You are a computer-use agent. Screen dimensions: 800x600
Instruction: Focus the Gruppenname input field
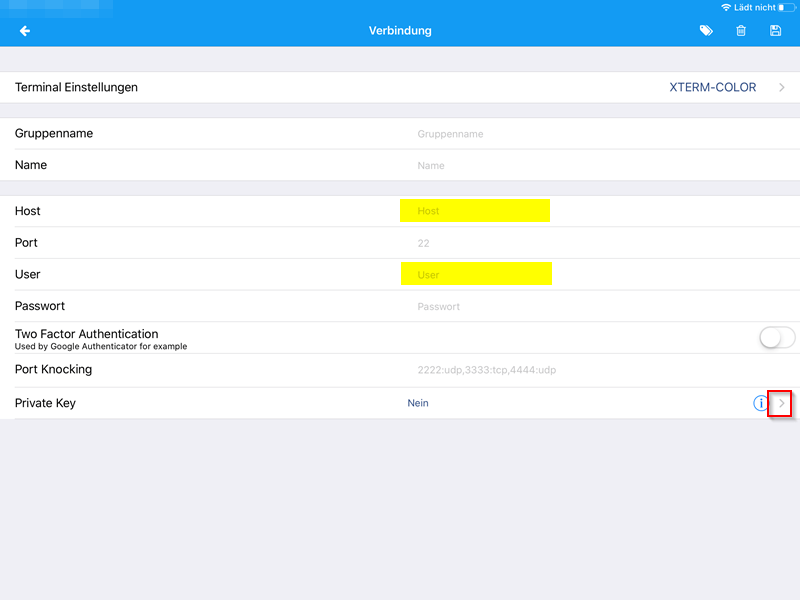coord(500,134)
